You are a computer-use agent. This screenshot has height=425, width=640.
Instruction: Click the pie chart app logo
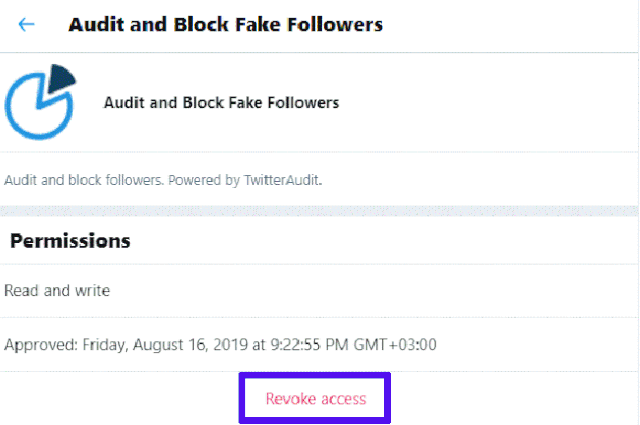point(40,102)
